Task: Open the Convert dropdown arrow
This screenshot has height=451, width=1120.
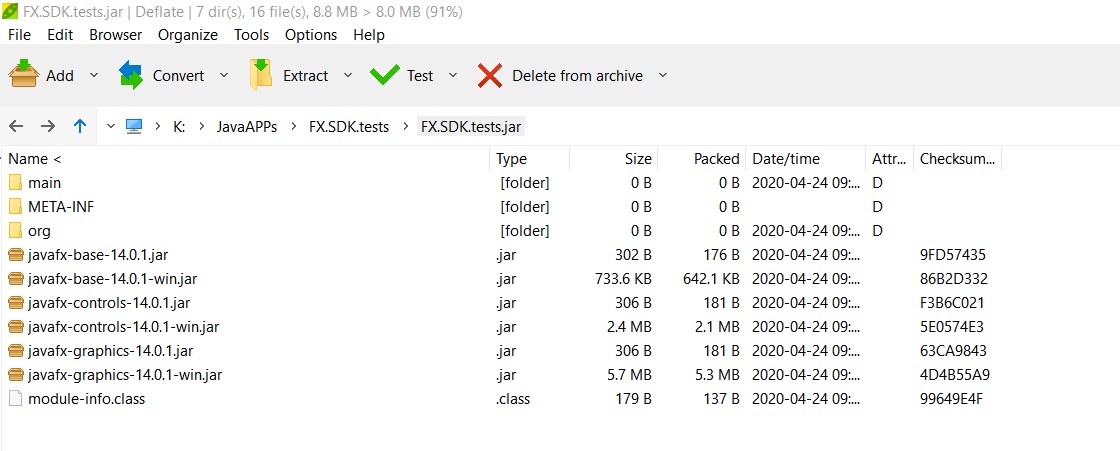Action: tap(224, 75)
